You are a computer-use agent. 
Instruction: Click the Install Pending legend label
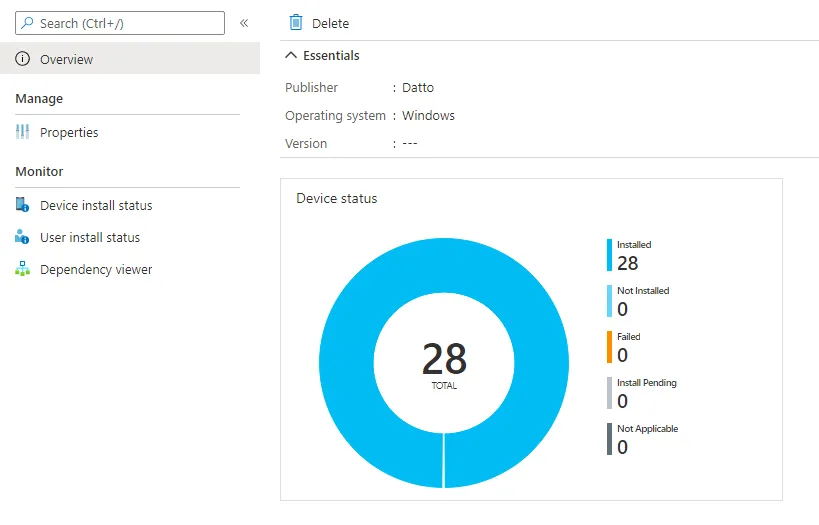647,383
